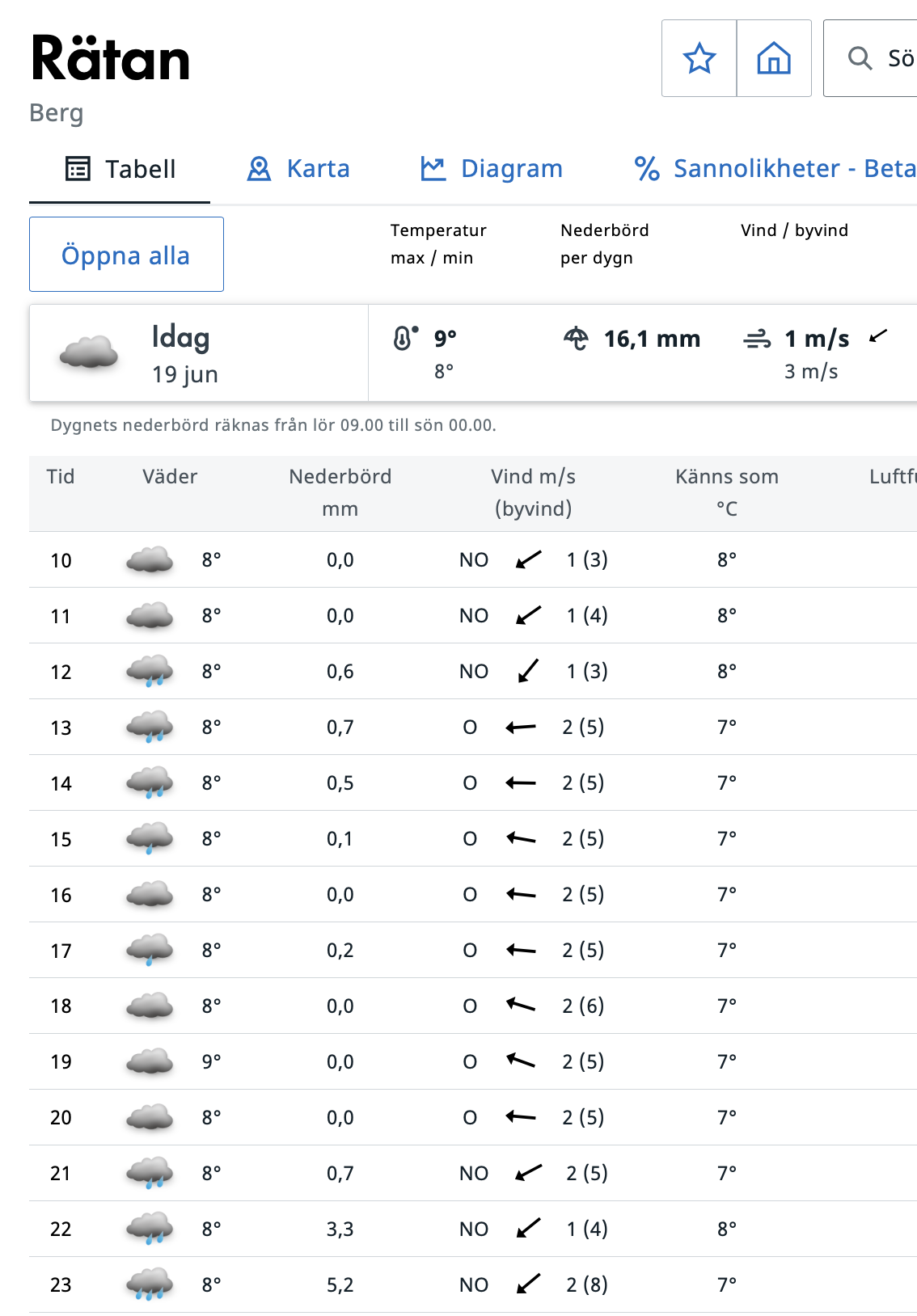Open the Diagram tab
The image size is (917, 1316).
pyautogui.click(x=492, y=169)
